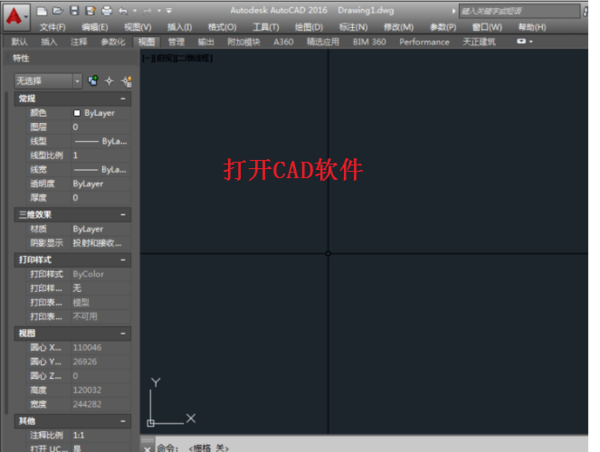This screenshot has width=600, height=452.
Task: Collapse the 三维效果 section
Action: click(123, 214)
